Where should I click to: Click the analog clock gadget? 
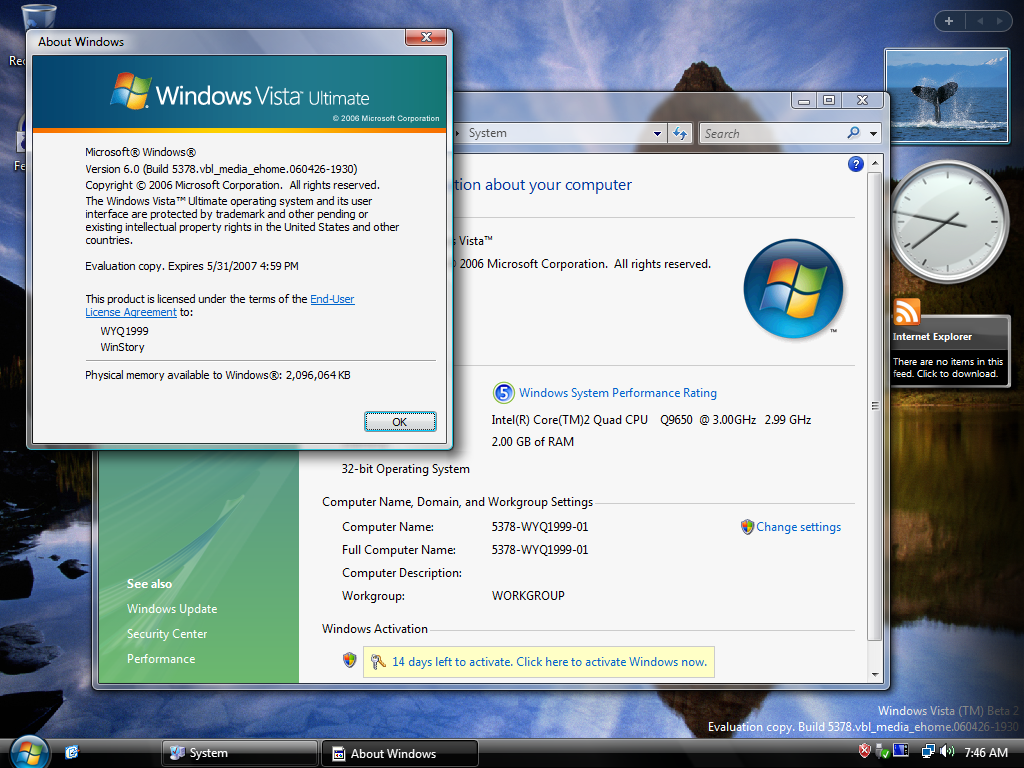(x=949, y=221)
